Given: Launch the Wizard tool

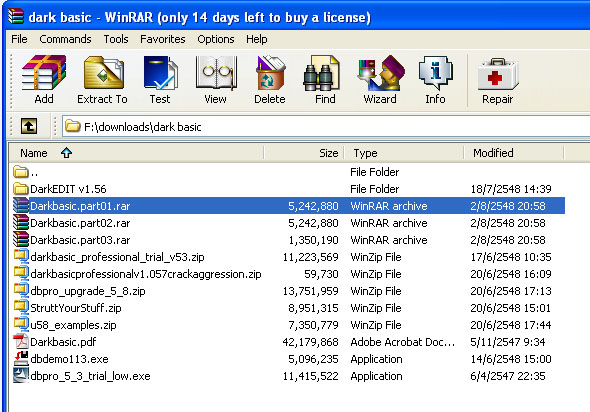Looking at the screenshot, I should (380, 79).
